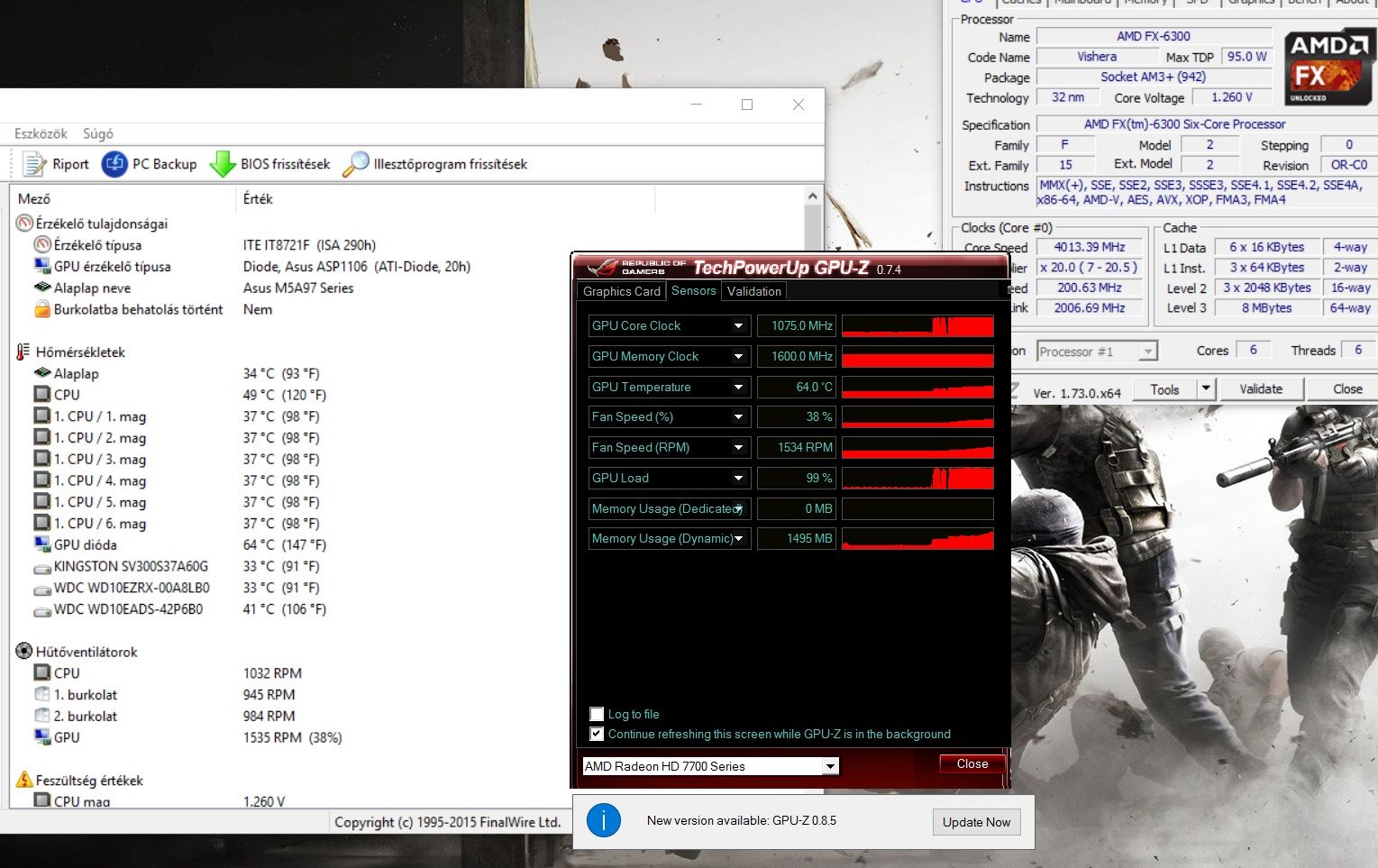Switch to the Validation tab in GPU-Z
1378x868 pixels.
click(x=754, y=291)
